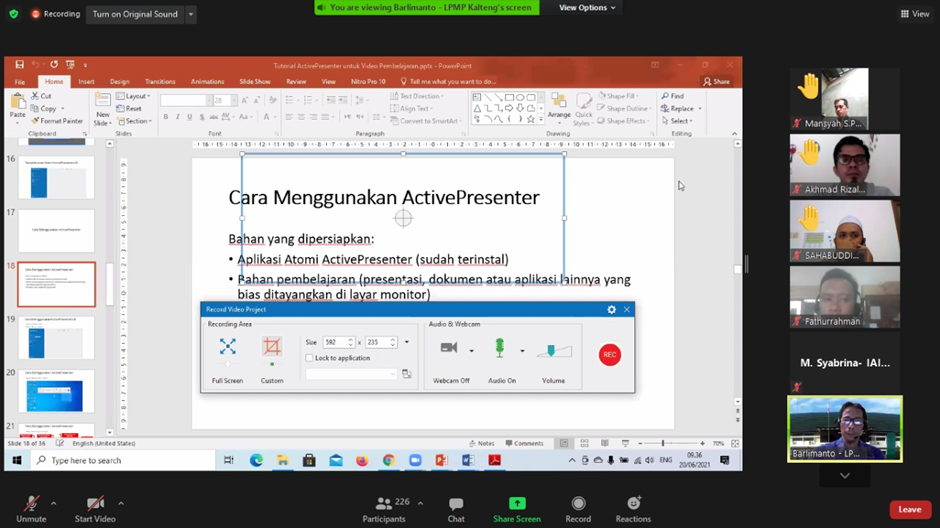The height and width of the screenshot is (528, 940).
Task: Click the New Slide icon
Action: click(103, 101)
